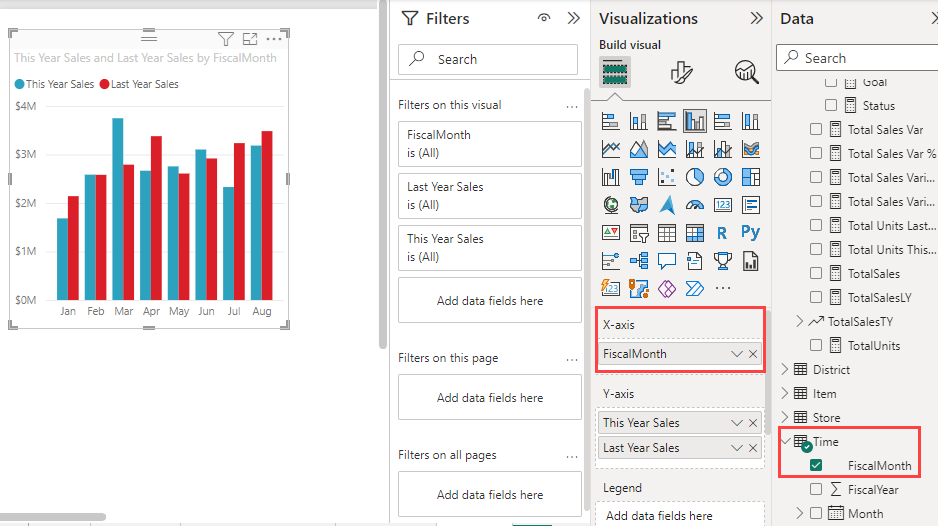The height and width of the screenshot is (526, 938).
Task: Expand the Store table
Action: pyautogui.click(x=785, y=417)
